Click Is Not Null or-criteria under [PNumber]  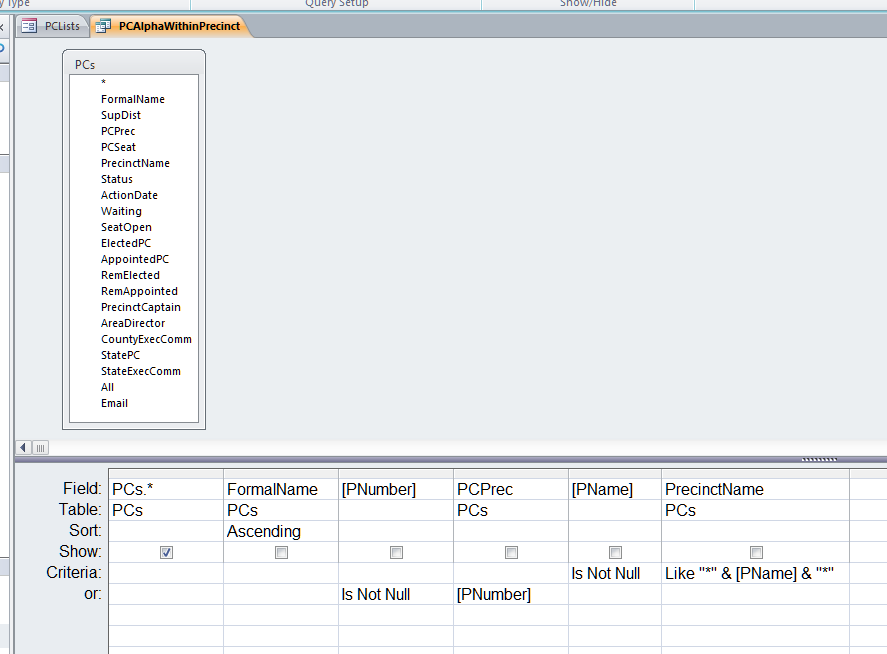tap(396, 594)
